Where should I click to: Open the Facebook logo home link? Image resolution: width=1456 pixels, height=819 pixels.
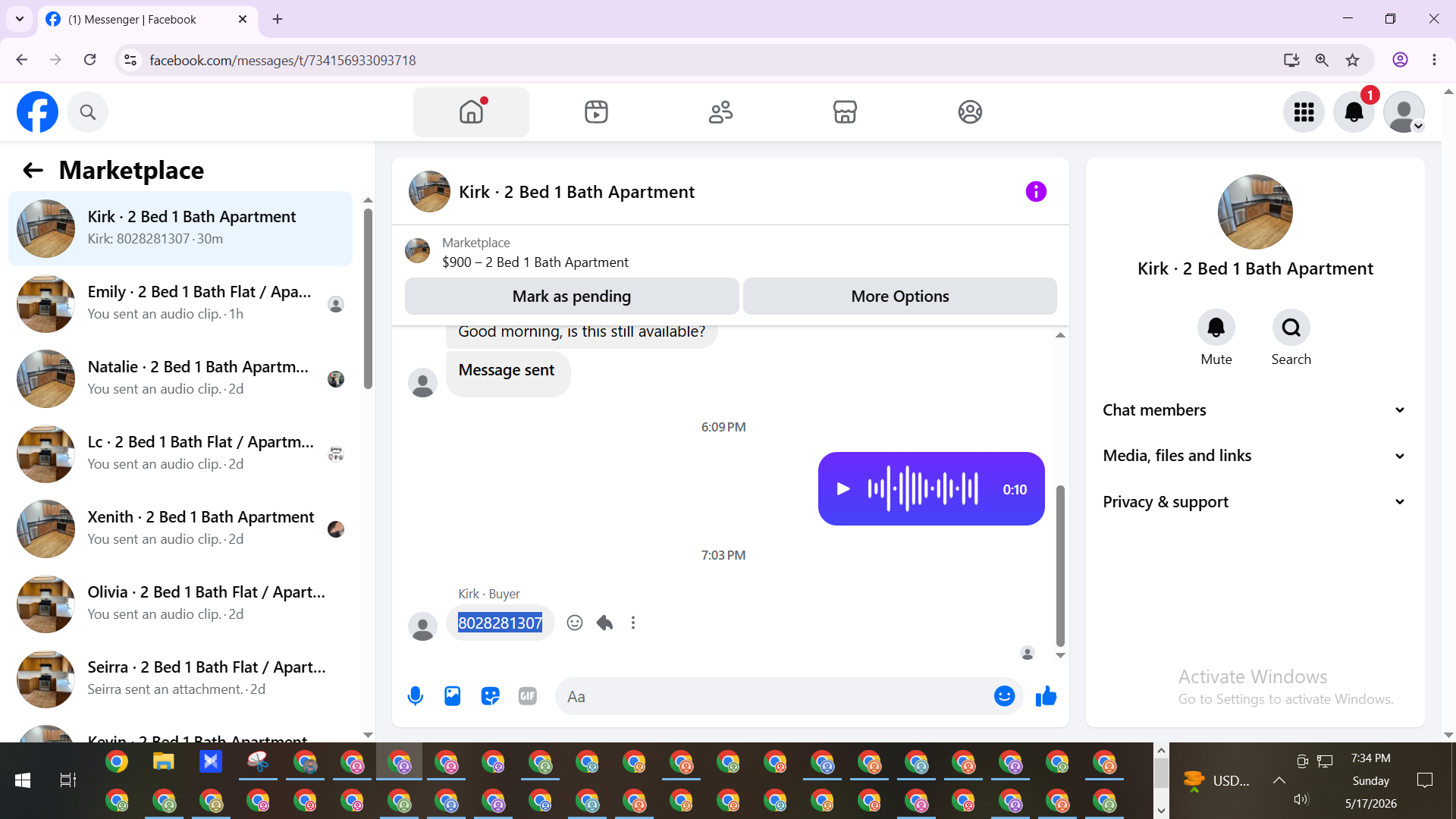tap(37, 112)
